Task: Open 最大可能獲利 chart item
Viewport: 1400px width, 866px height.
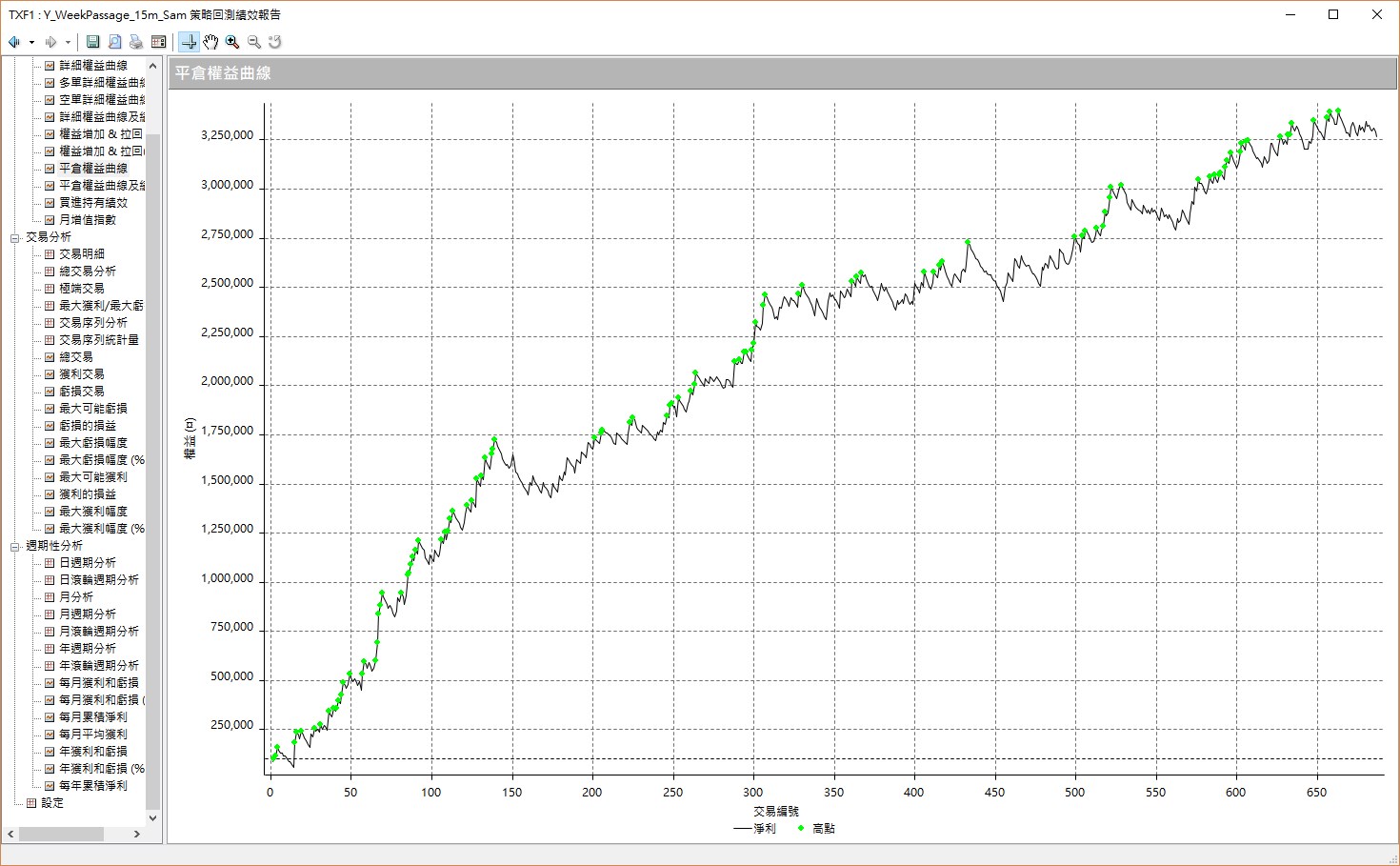Action: coord(93,477)
